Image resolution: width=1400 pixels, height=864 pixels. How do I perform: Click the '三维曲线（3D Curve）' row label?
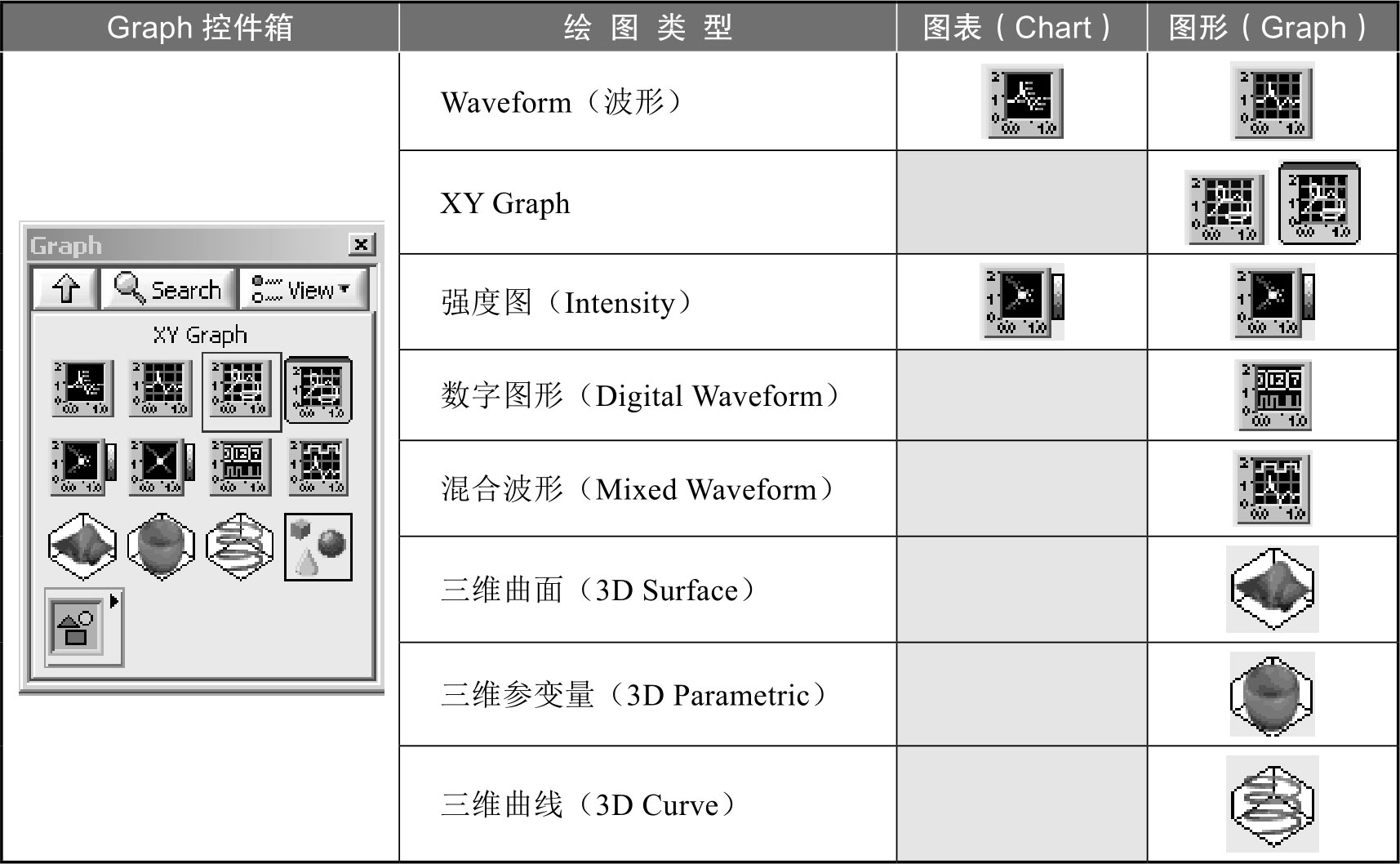(589, 805)
